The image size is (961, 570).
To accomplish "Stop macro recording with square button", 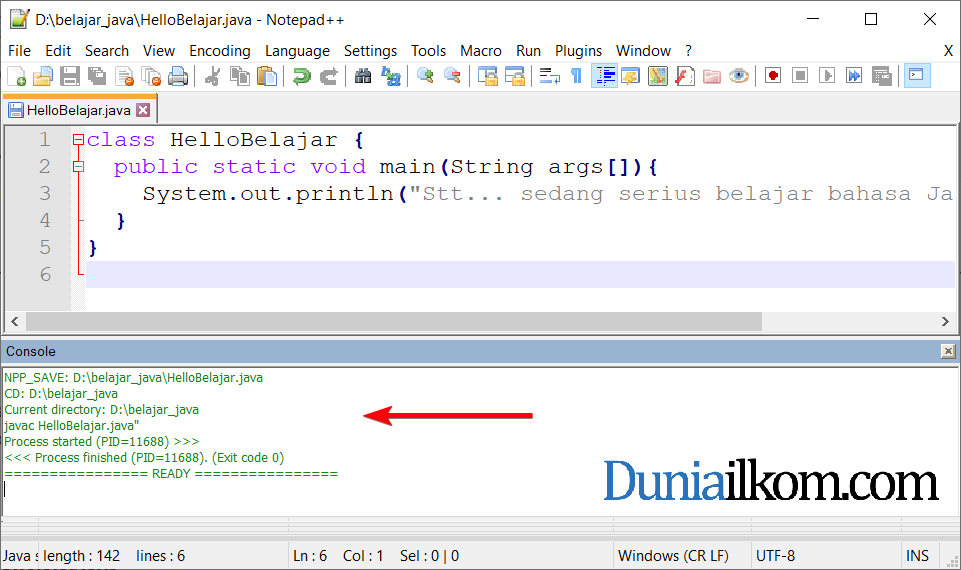I will coord(800,76).
